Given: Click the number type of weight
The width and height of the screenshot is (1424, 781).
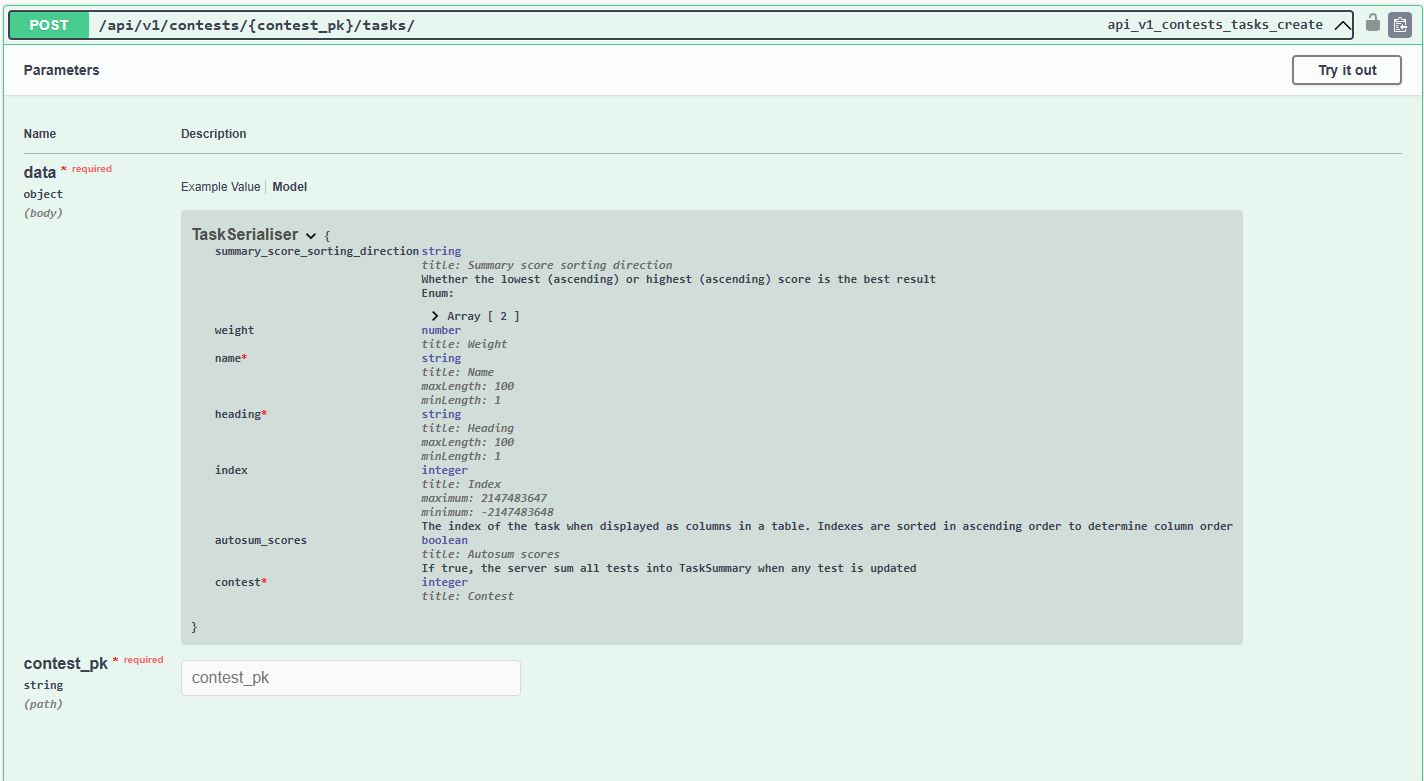Looking at the screenshot, I should (441, 330).
